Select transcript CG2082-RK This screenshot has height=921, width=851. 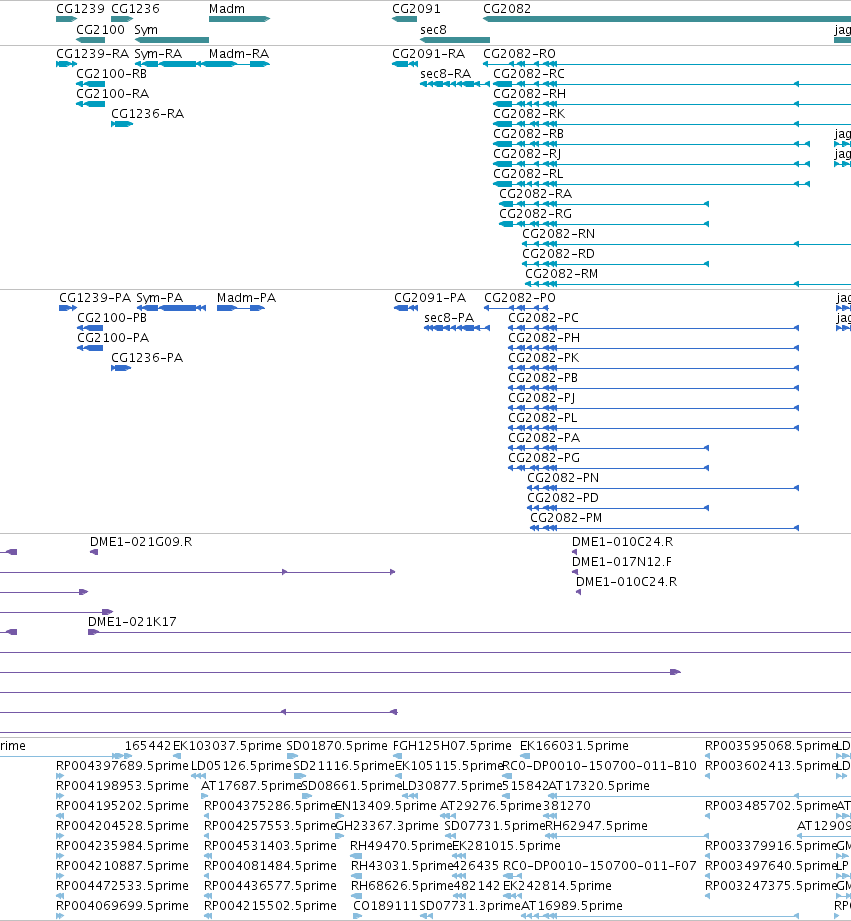pyautogui.click(x=529, y=113)
